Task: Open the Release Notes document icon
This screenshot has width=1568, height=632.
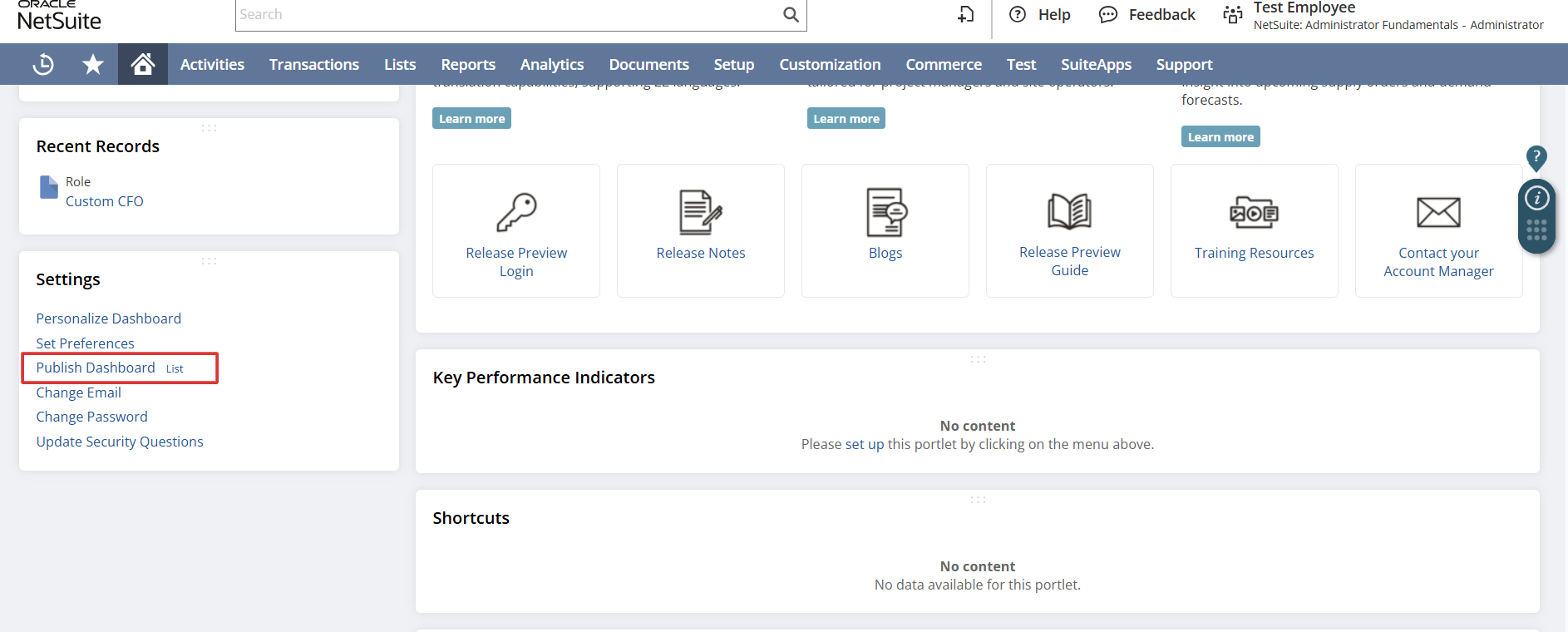Action: pos(700,213)
